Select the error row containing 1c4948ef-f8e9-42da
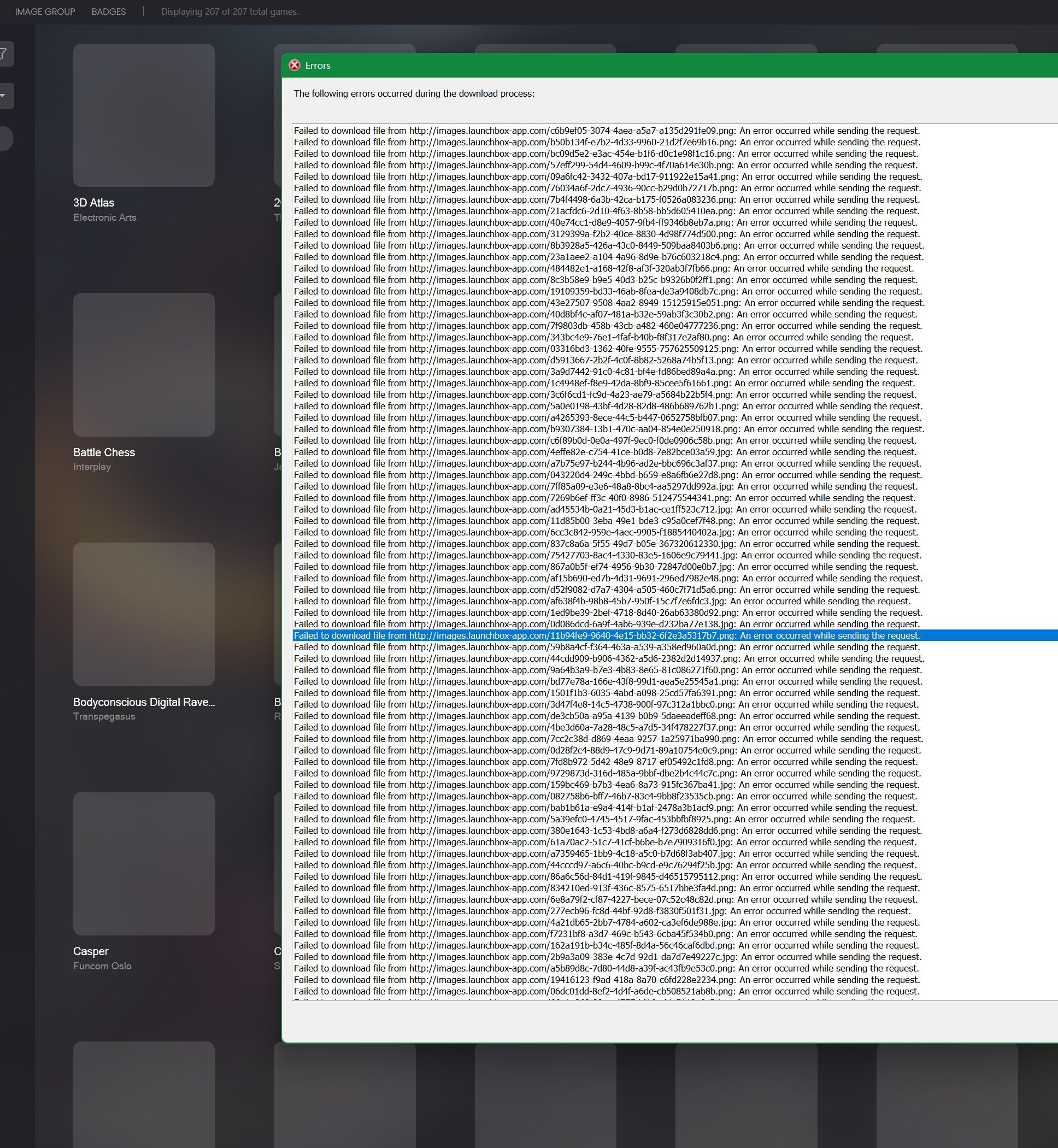 (675, 383)
